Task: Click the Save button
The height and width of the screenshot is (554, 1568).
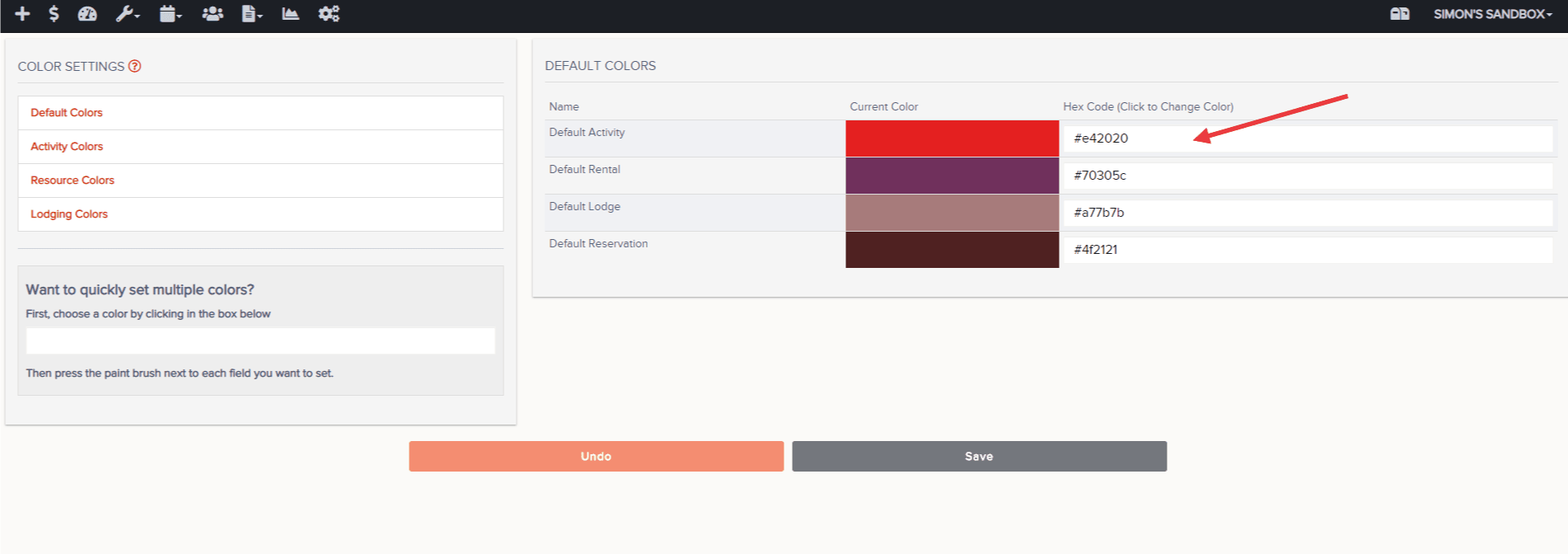Action: point(979,456)
